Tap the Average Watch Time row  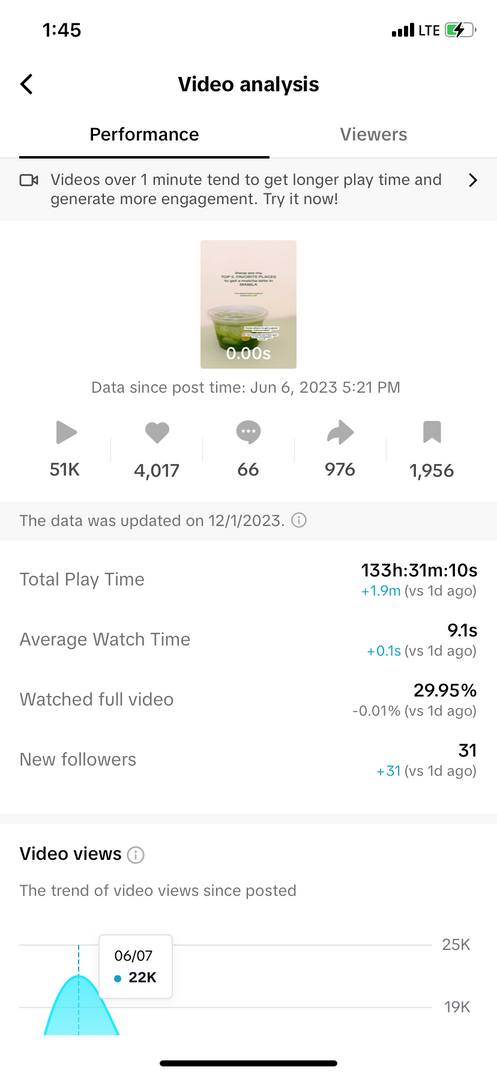point(248,640)
